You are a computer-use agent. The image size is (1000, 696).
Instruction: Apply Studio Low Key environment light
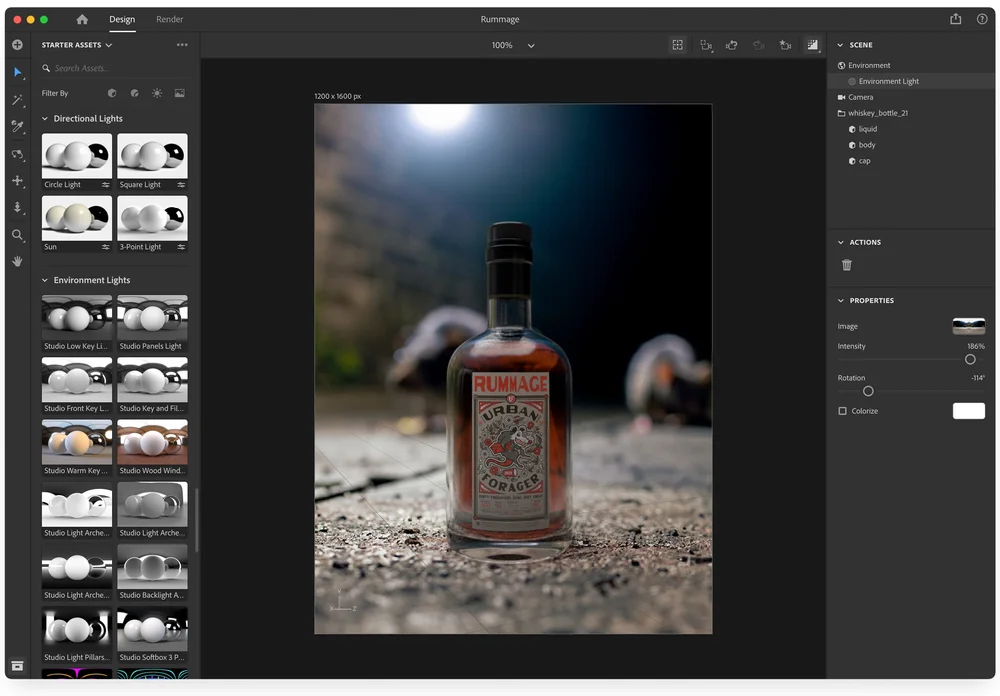[77, 317]
